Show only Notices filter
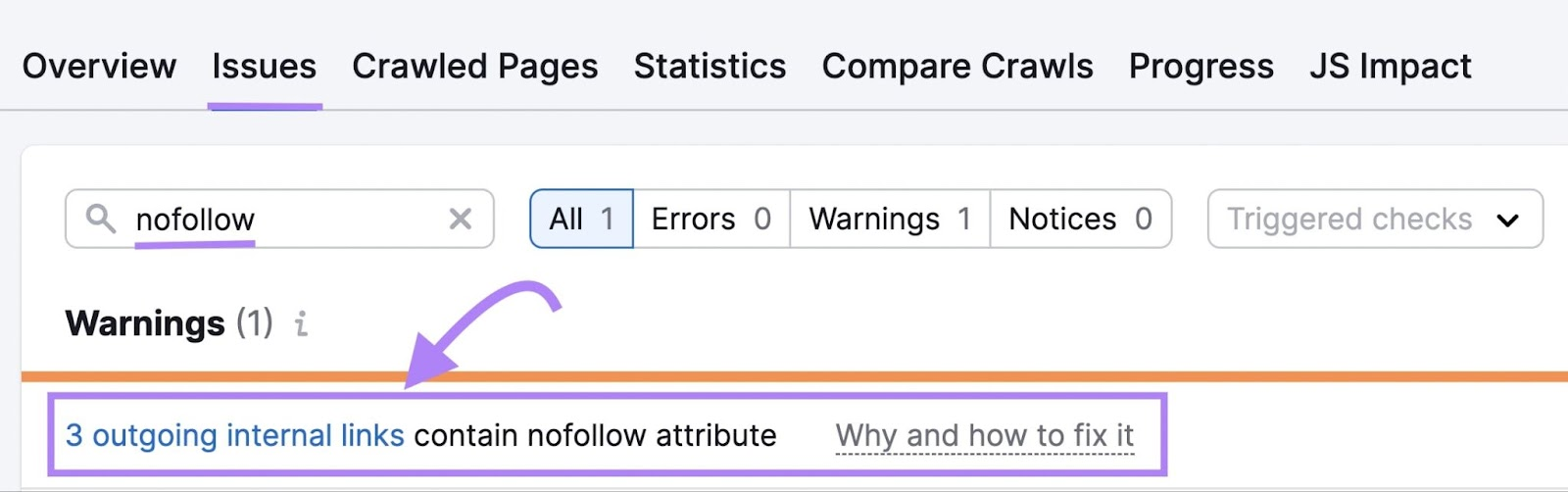Image resolution: width=1568 pixels, height=492 pixels. [x=1080, y=219]
